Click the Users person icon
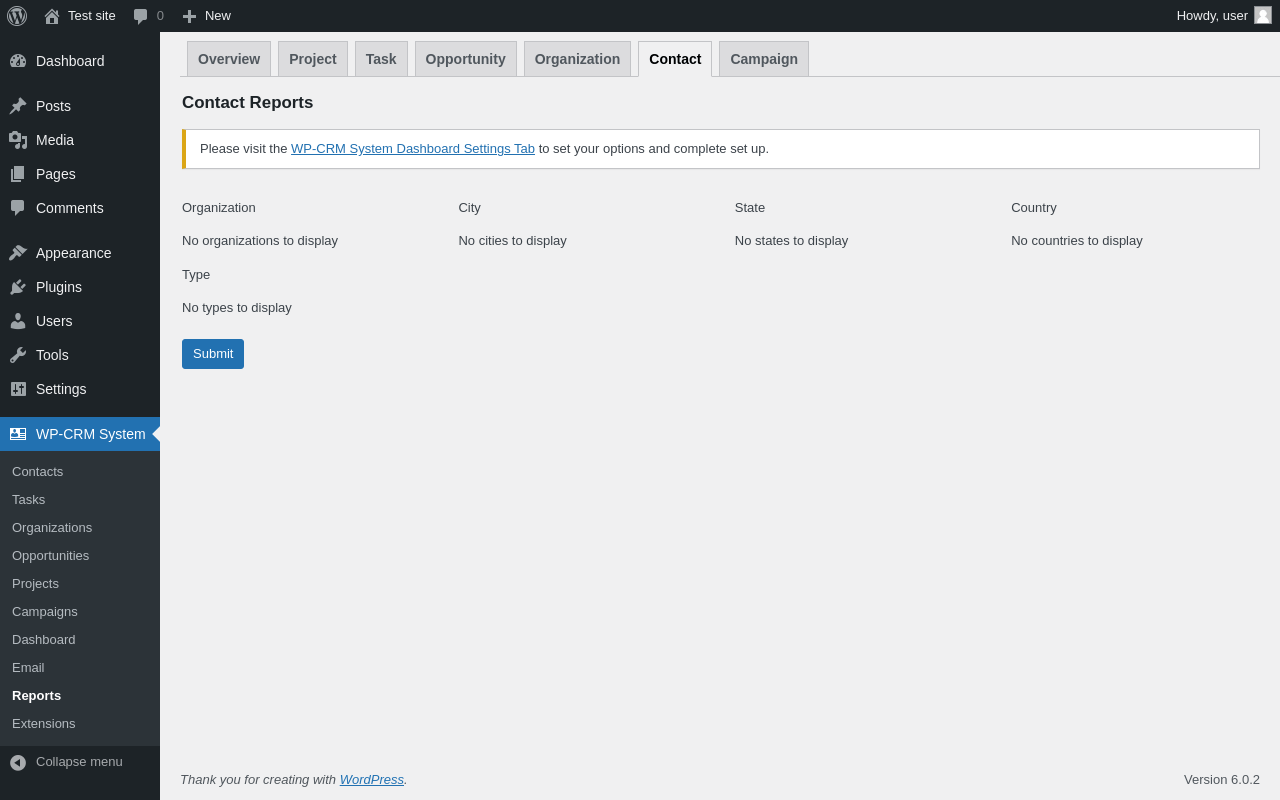 [x=18, y=321]
